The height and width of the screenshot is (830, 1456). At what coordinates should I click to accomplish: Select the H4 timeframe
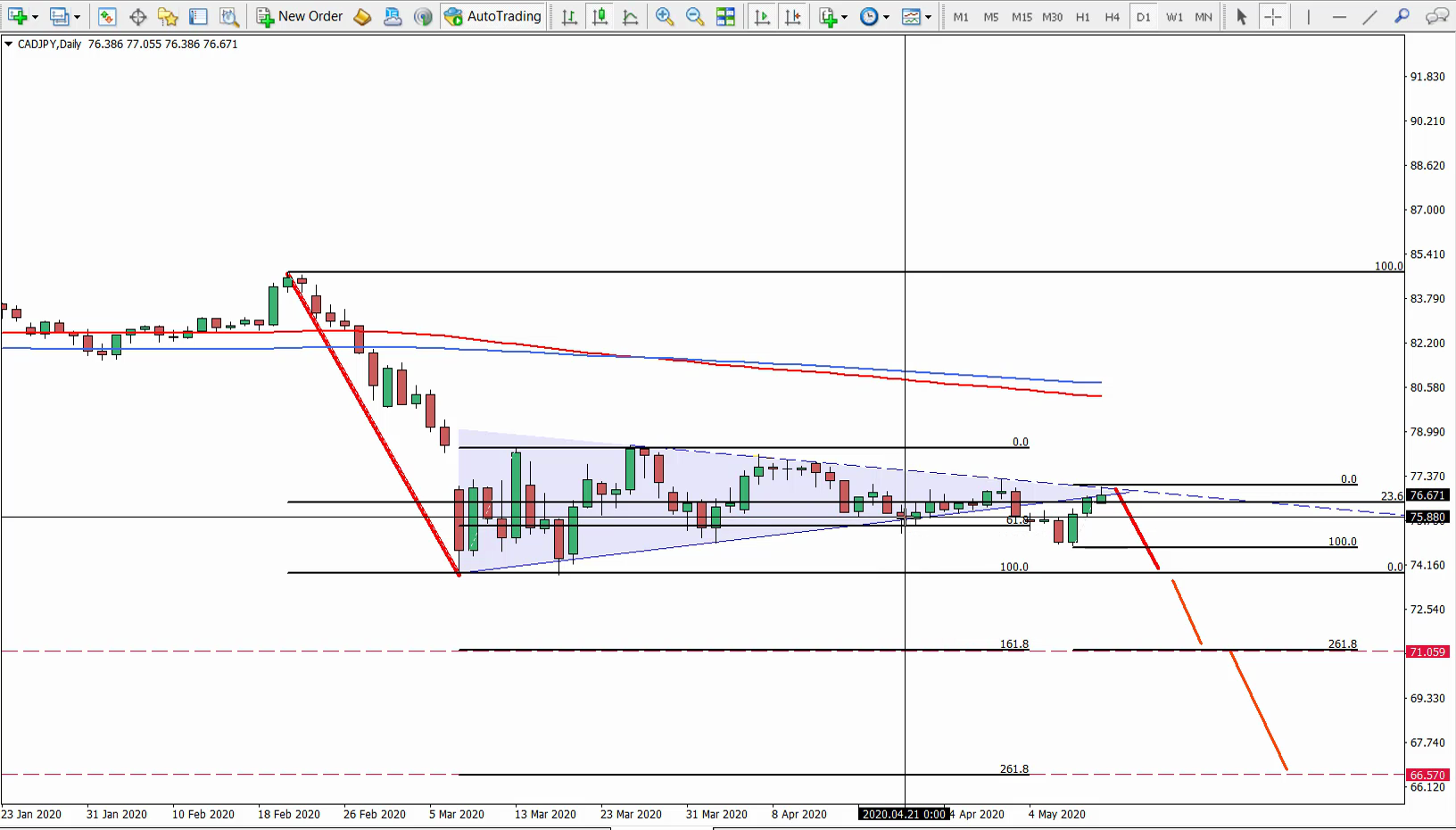coord(1113,17)
